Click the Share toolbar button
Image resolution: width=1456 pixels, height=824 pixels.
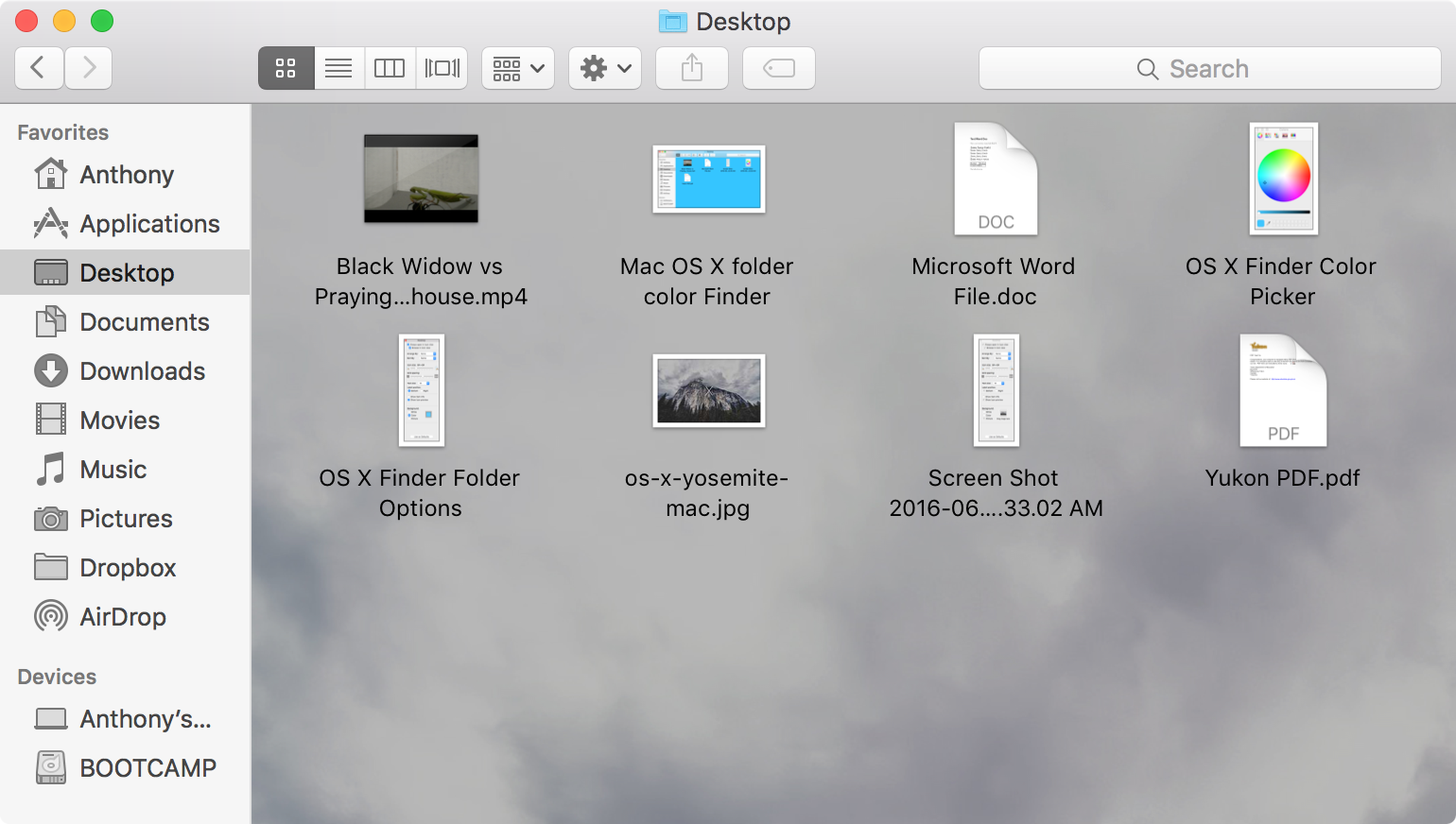point(692,68)
